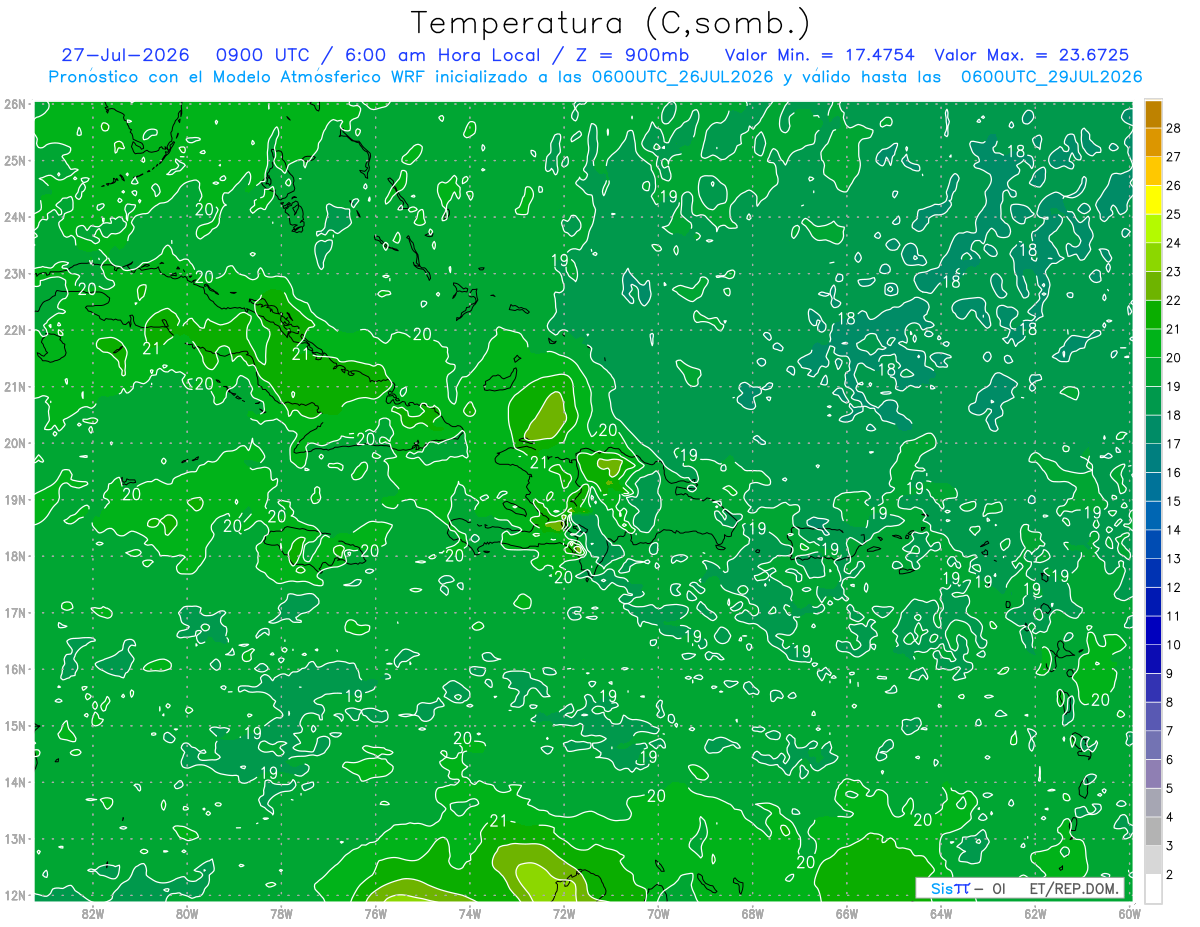The width and height of the screenshot is (1200, 927).
Task: Click the color scale label "25"
Action: click(x=1174, y=214)
